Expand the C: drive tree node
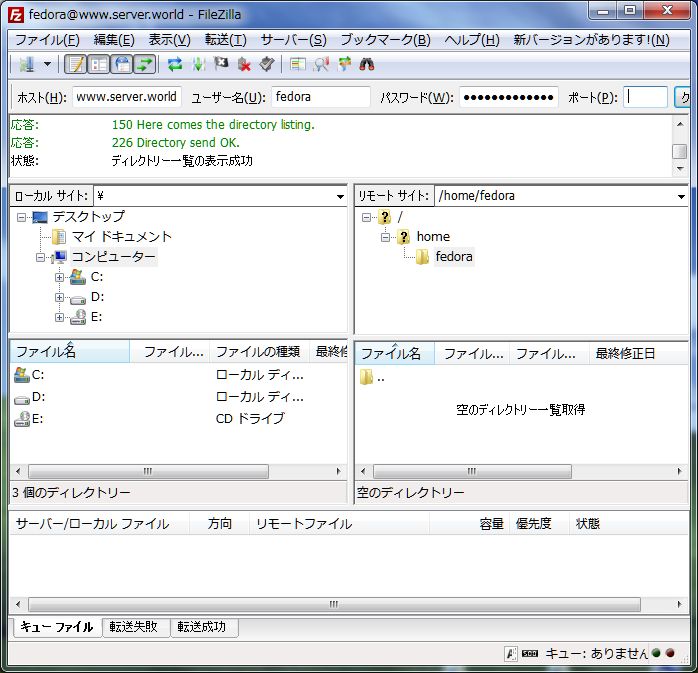Image resolution: width=698 pixels, height=673 pixels. (x=59, y=277)
